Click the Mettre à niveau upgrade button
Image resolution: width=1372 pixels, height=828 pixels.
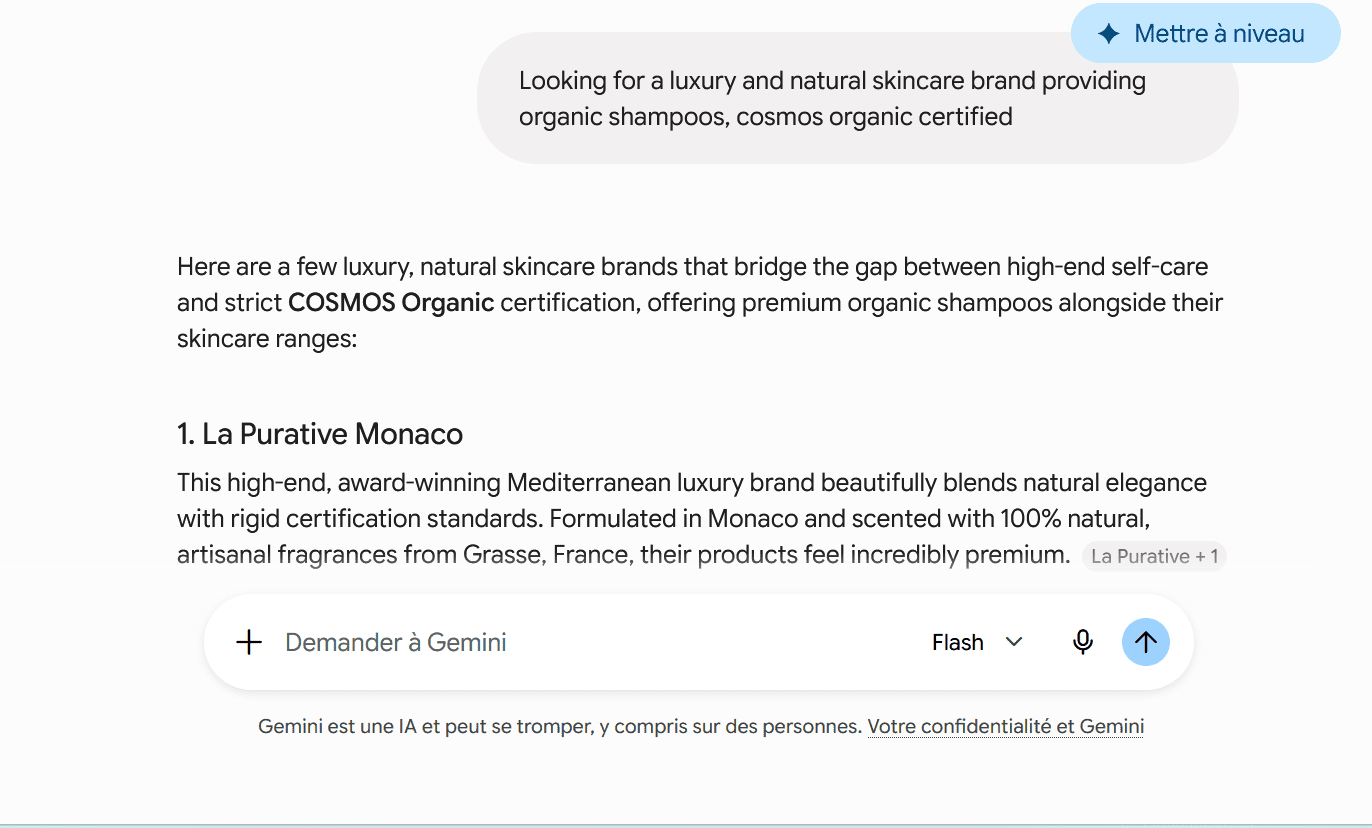point(1205,34)
